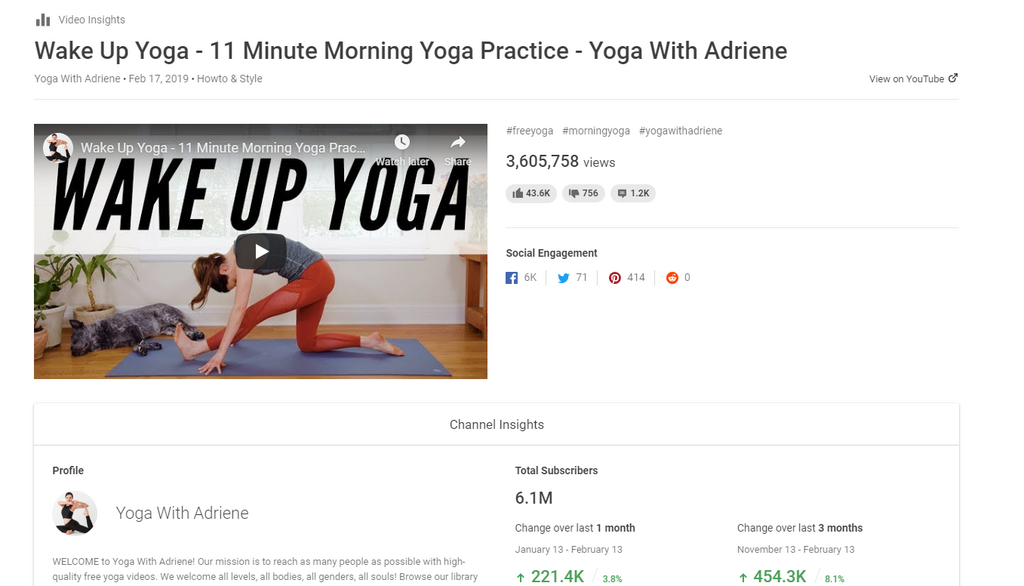Click the Reddit engagement icon
This screenshot has height=586, width=1024.
click(672, 278)
